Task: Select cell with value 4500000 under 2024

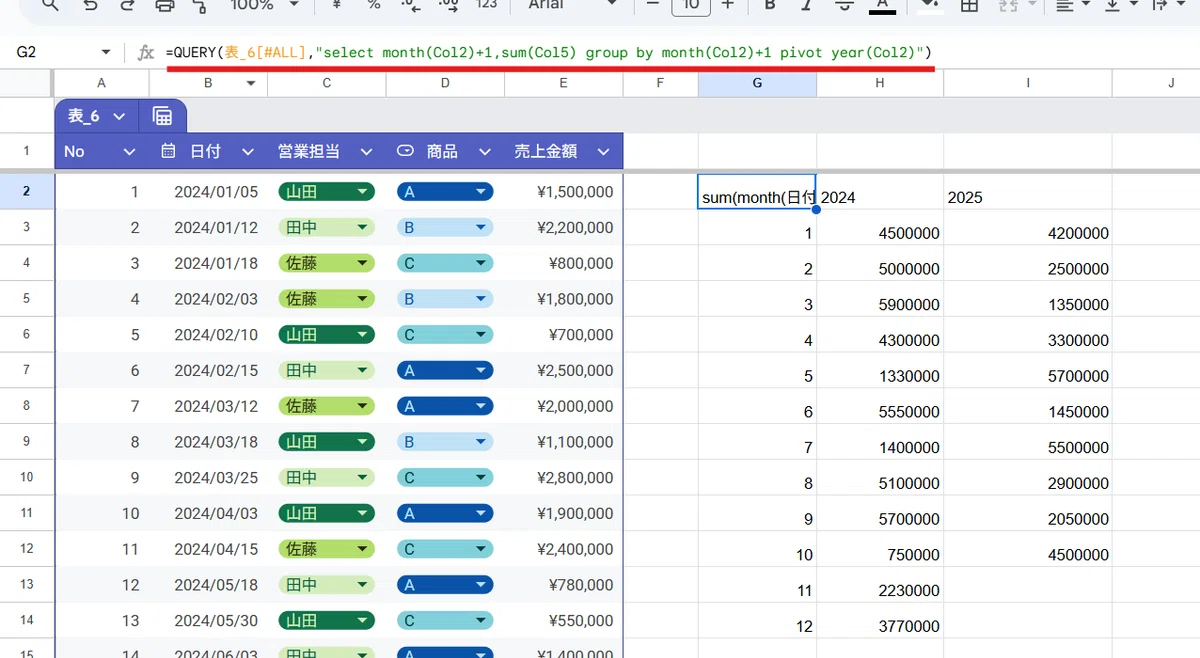Action: pos(880,228)
